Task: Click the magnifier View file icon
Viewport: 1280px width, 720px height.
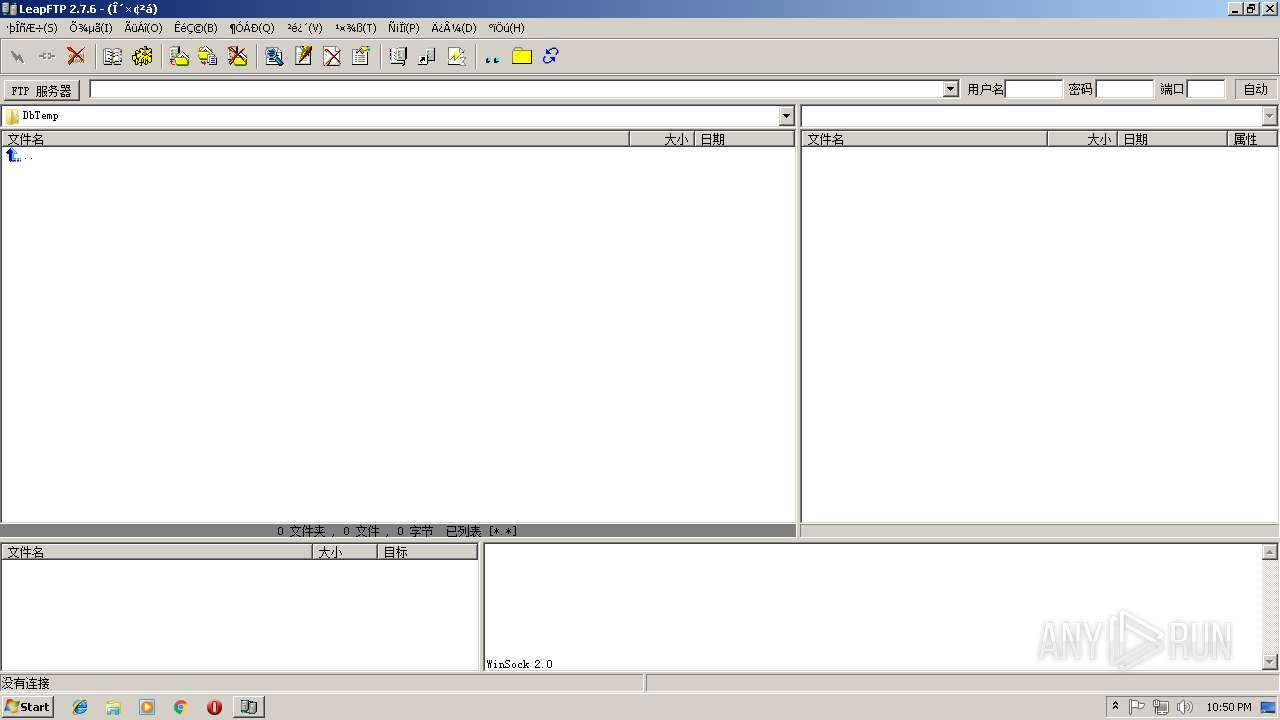Action: (274, 57)
